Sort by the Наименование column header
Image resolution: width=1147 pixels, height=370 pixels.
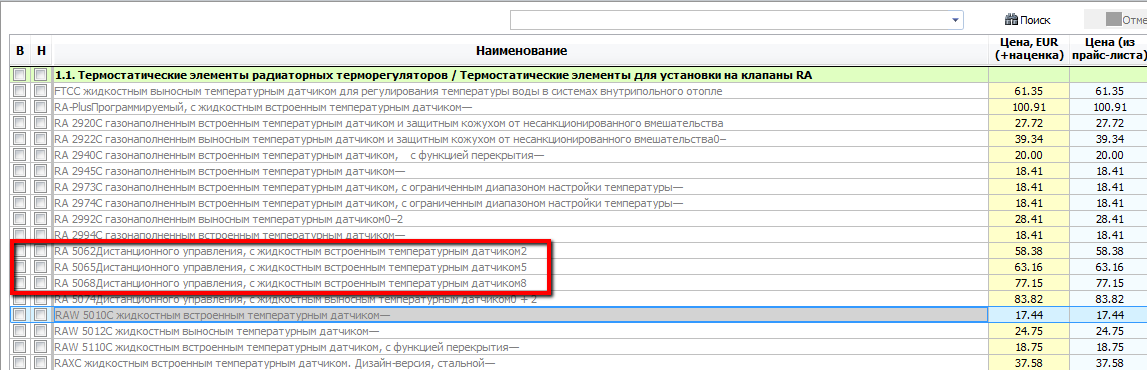coord(521,50)
